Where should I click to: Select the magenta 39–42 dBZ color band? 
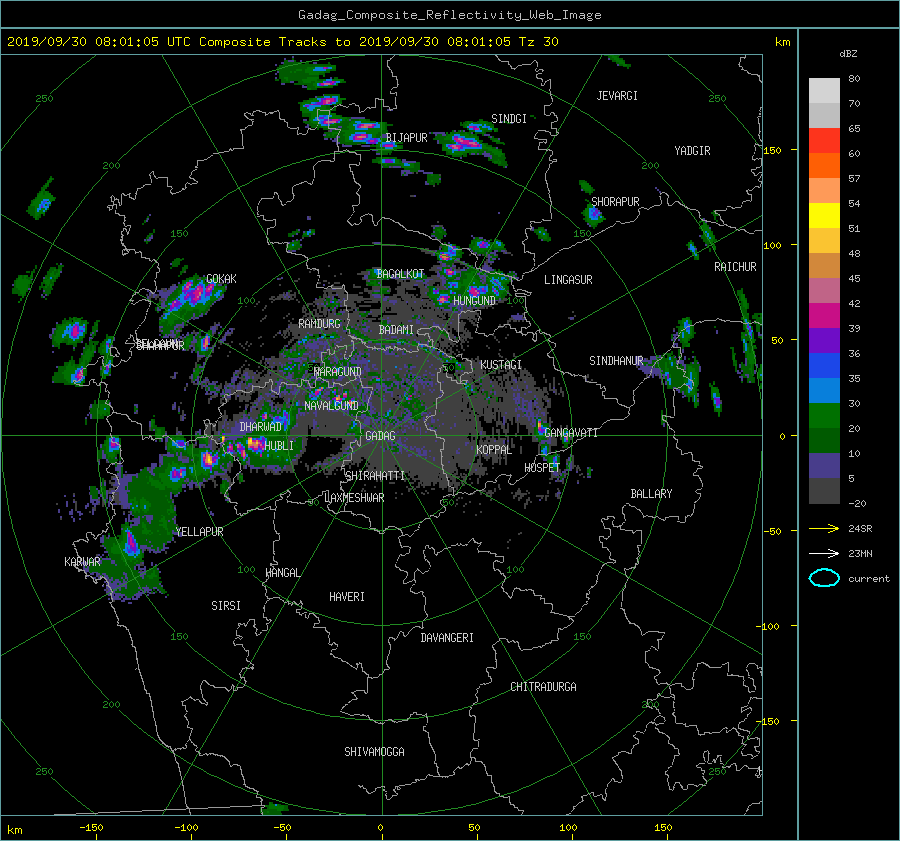coord(824,316)
